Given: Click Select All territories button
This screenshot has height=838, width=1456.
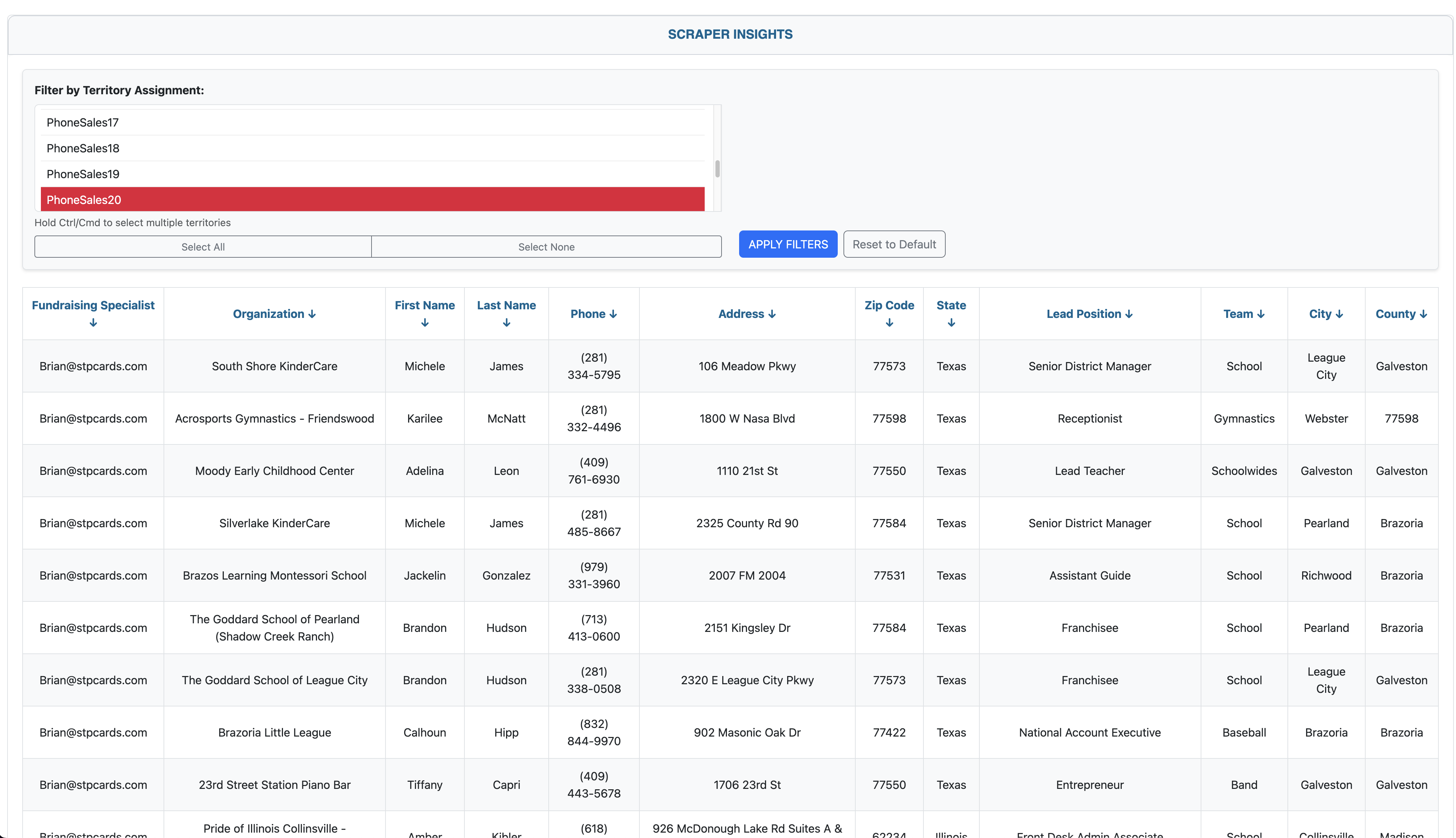Looking at the screenshot, I should click(203, 247).
